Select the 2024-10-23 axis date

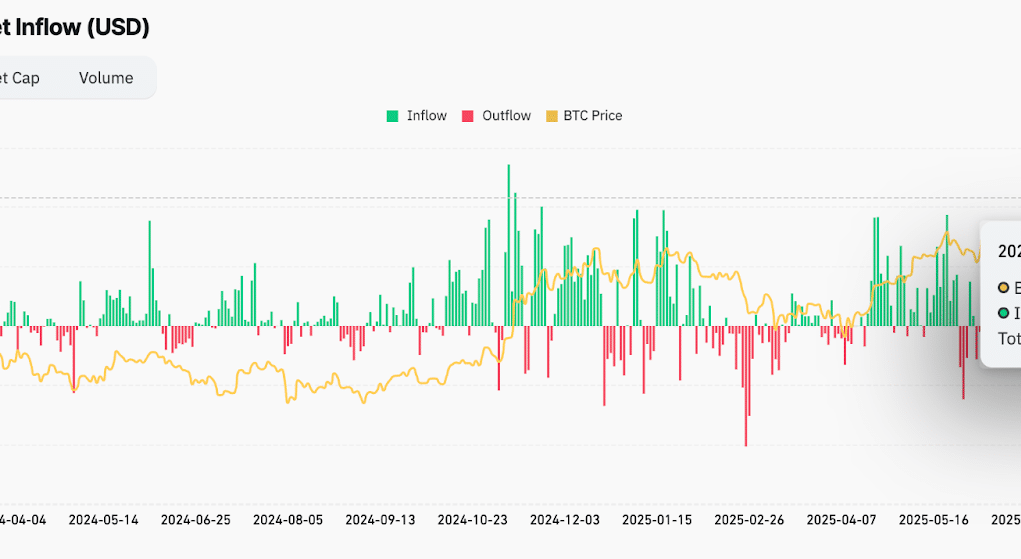(473, 520)
